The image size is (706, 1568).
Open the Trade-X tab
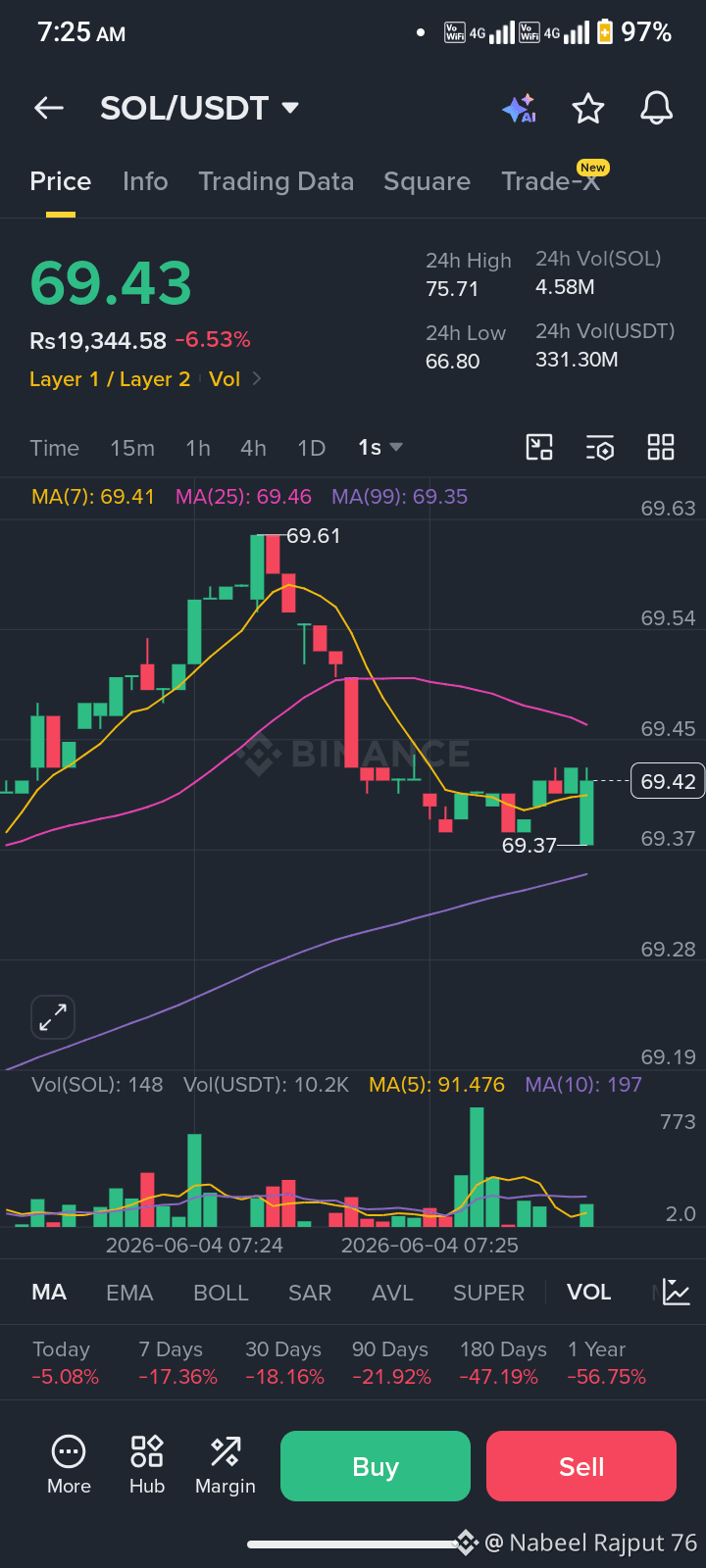(x=551, y=181)
